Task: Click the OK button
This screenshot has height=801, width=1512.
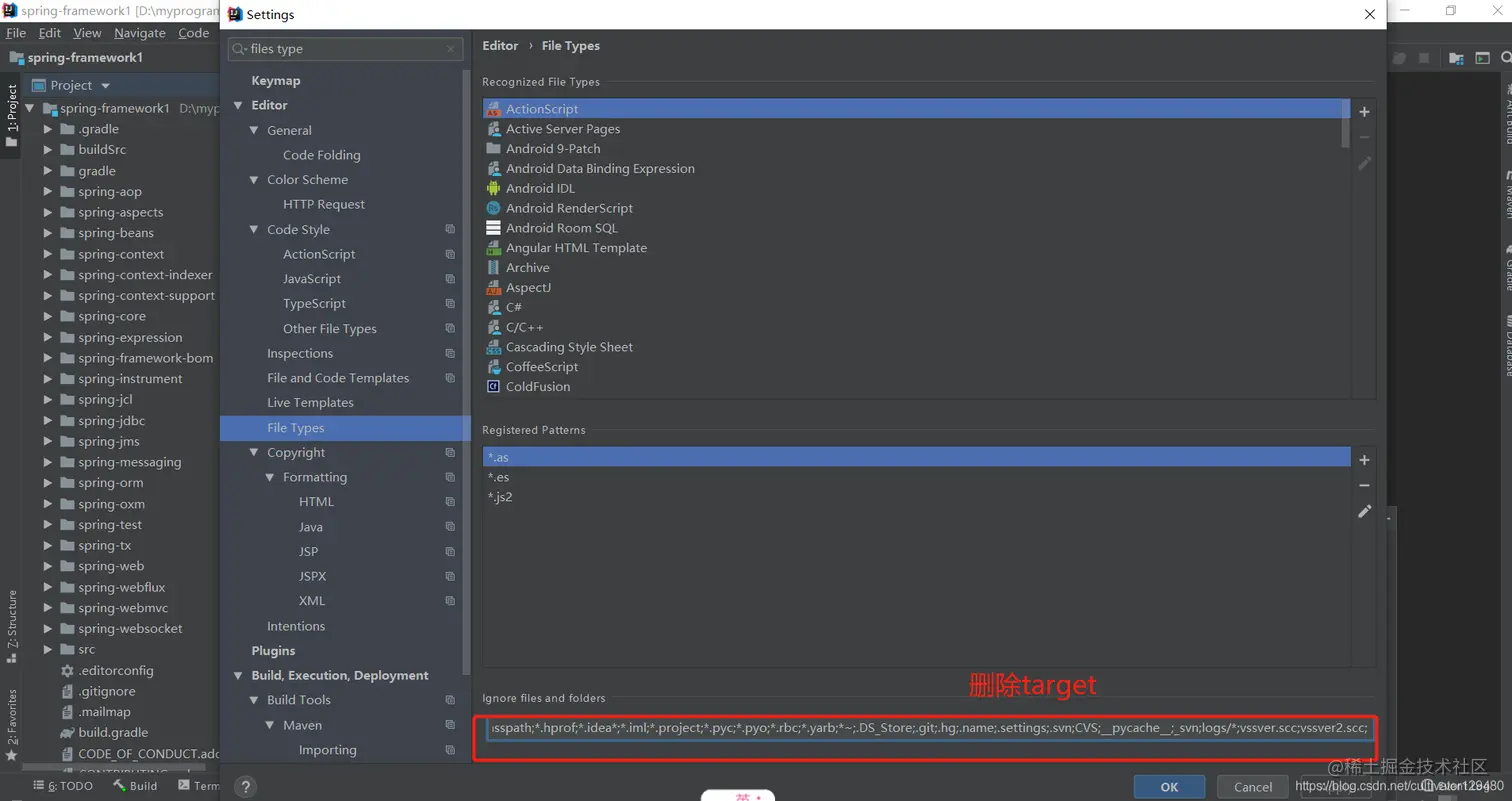Action: [x=1169, y=787]
